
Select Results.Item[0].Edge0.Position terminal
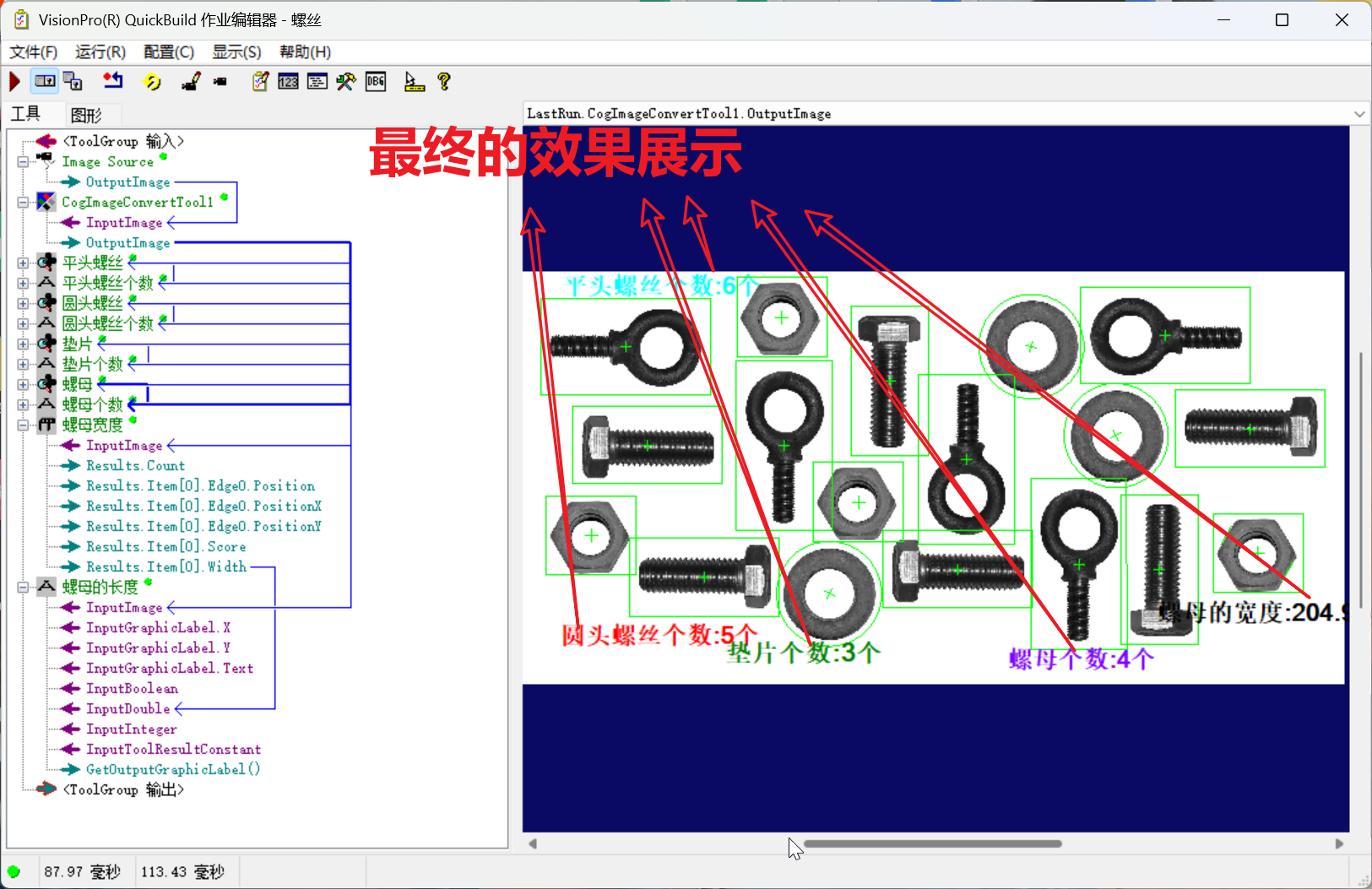click(200, 486)
